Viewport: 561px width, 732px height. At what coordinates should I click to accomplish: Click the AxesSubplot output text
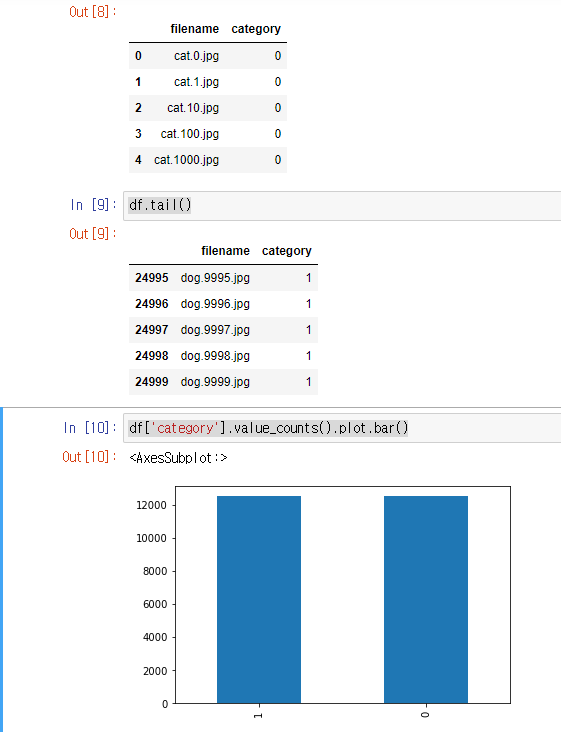click(x=178, y=458)
